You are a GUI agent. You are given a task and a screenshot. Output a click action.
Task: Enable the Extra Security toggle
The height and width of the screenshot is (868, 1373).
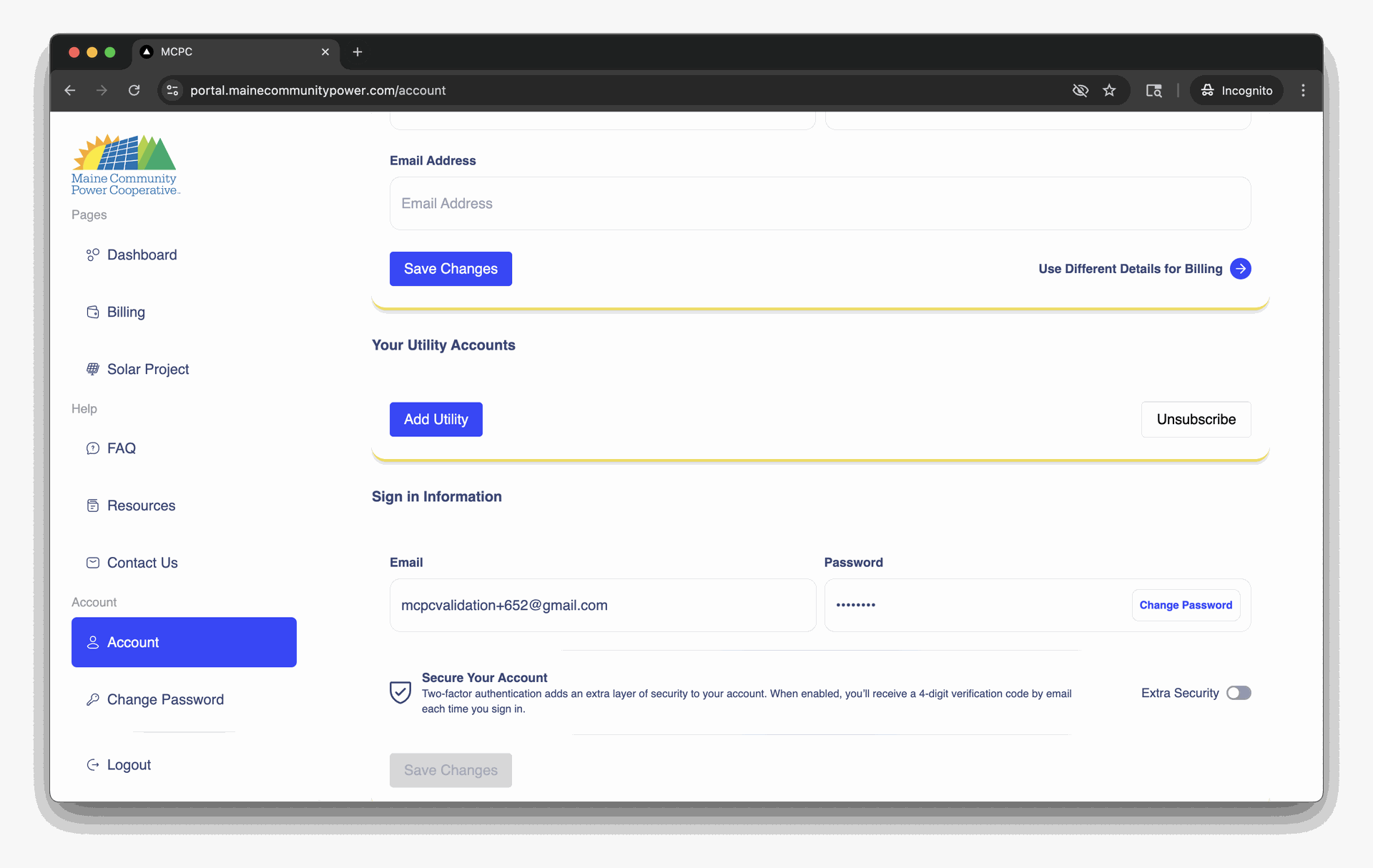(1239, 693)
